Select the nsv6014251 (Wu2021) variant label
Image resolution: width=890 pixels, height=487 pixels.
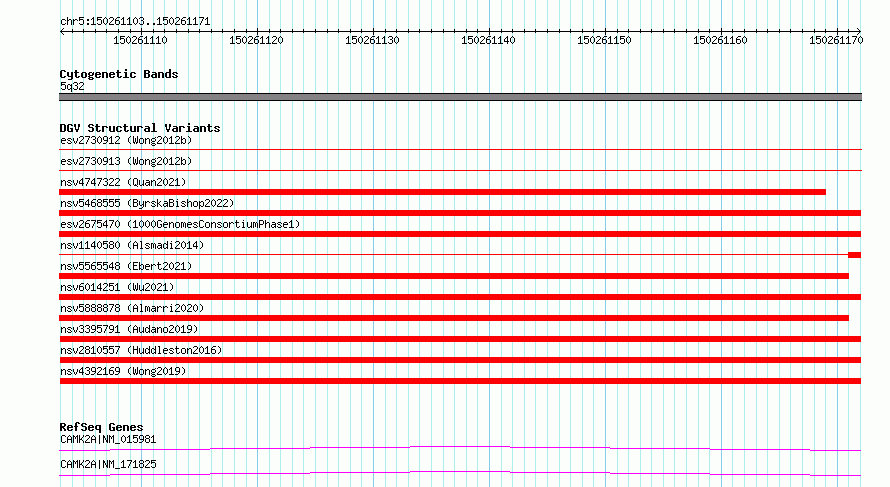[117, 287]
